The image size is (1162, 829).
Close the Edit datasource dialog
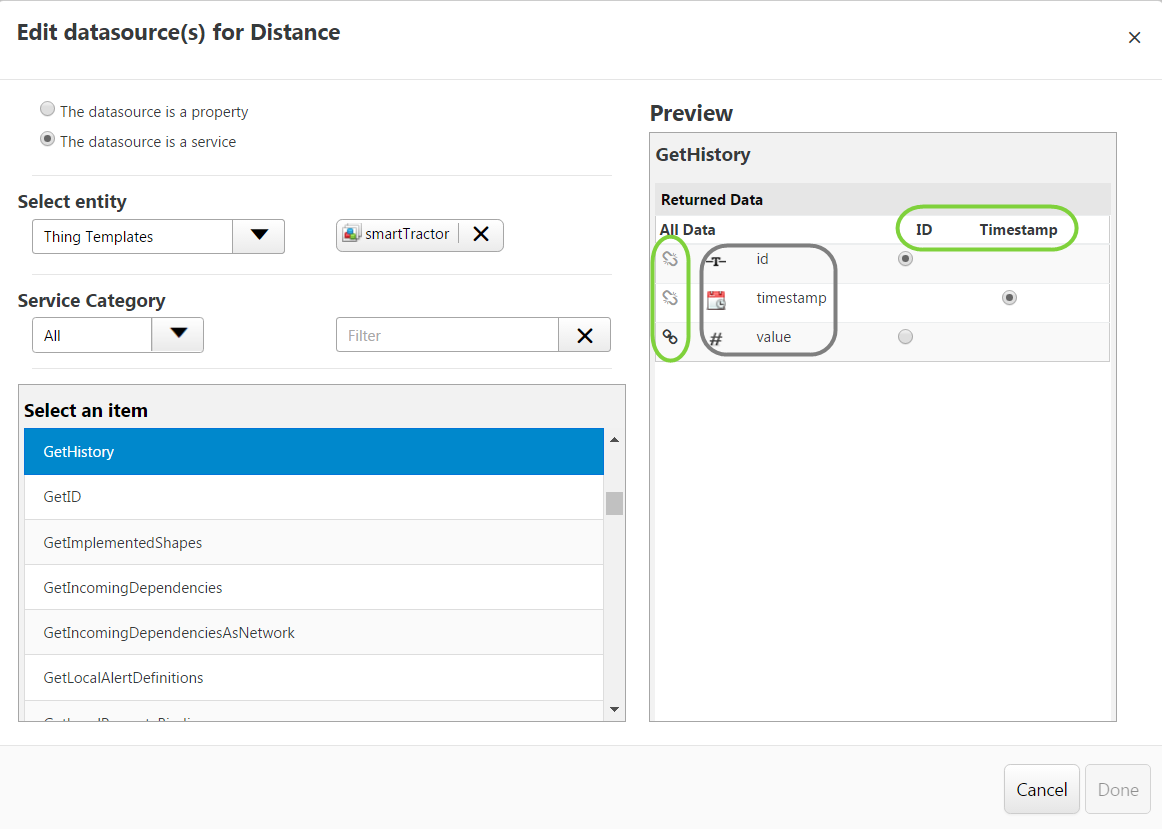point(1134,38)
